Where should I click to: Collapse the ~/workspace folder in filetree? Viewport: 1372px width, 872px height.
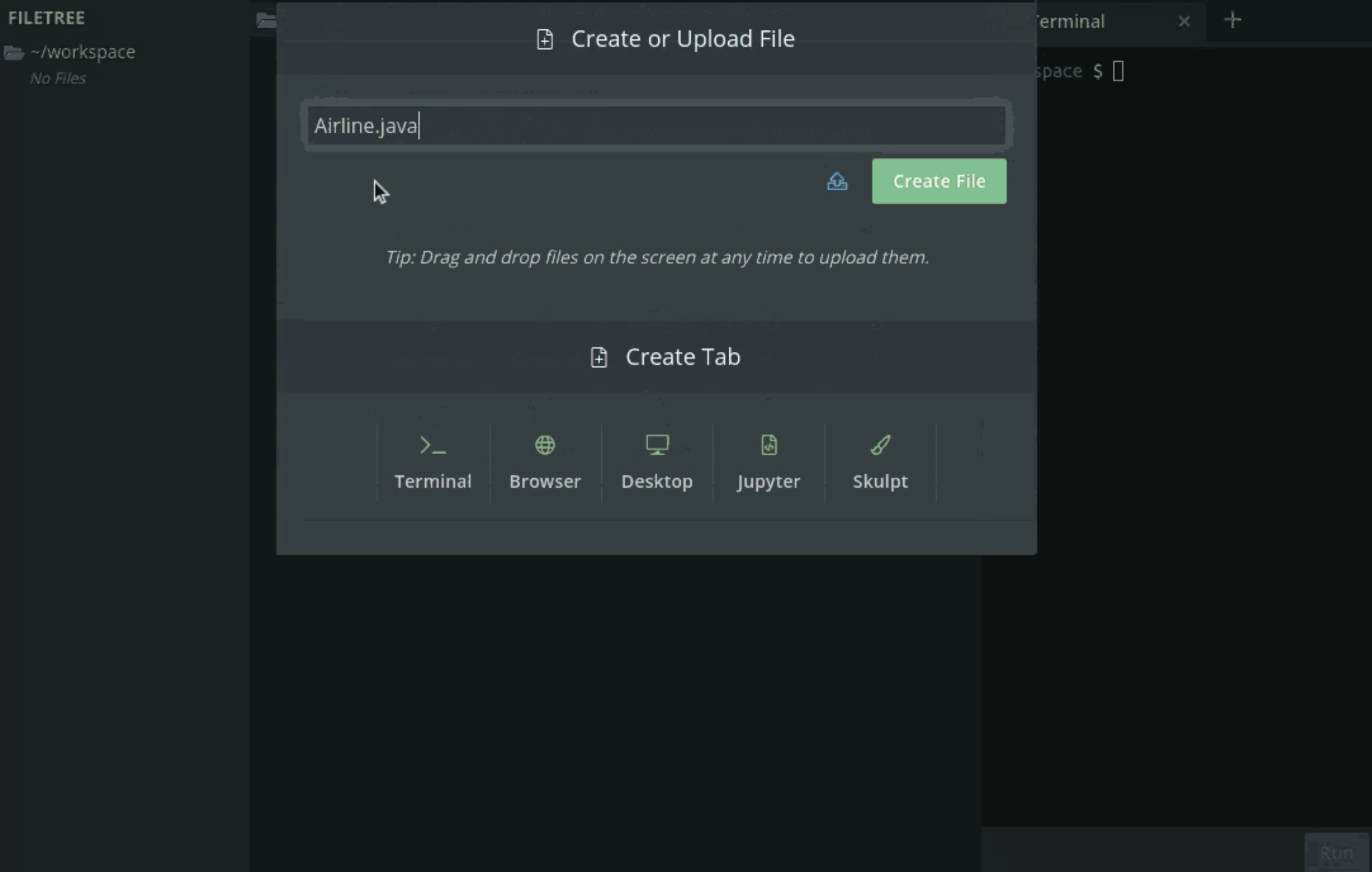pos(82,52)
